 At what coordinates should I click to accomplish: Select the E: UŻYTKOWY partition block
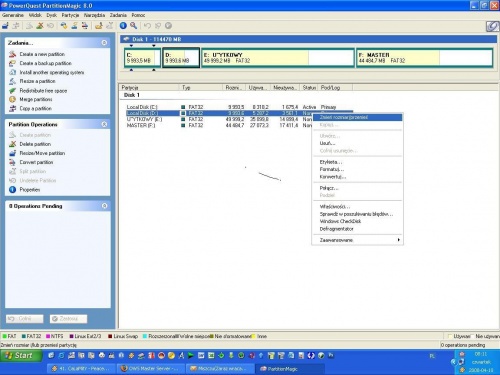pyautogui.click(x=278, y=58)
